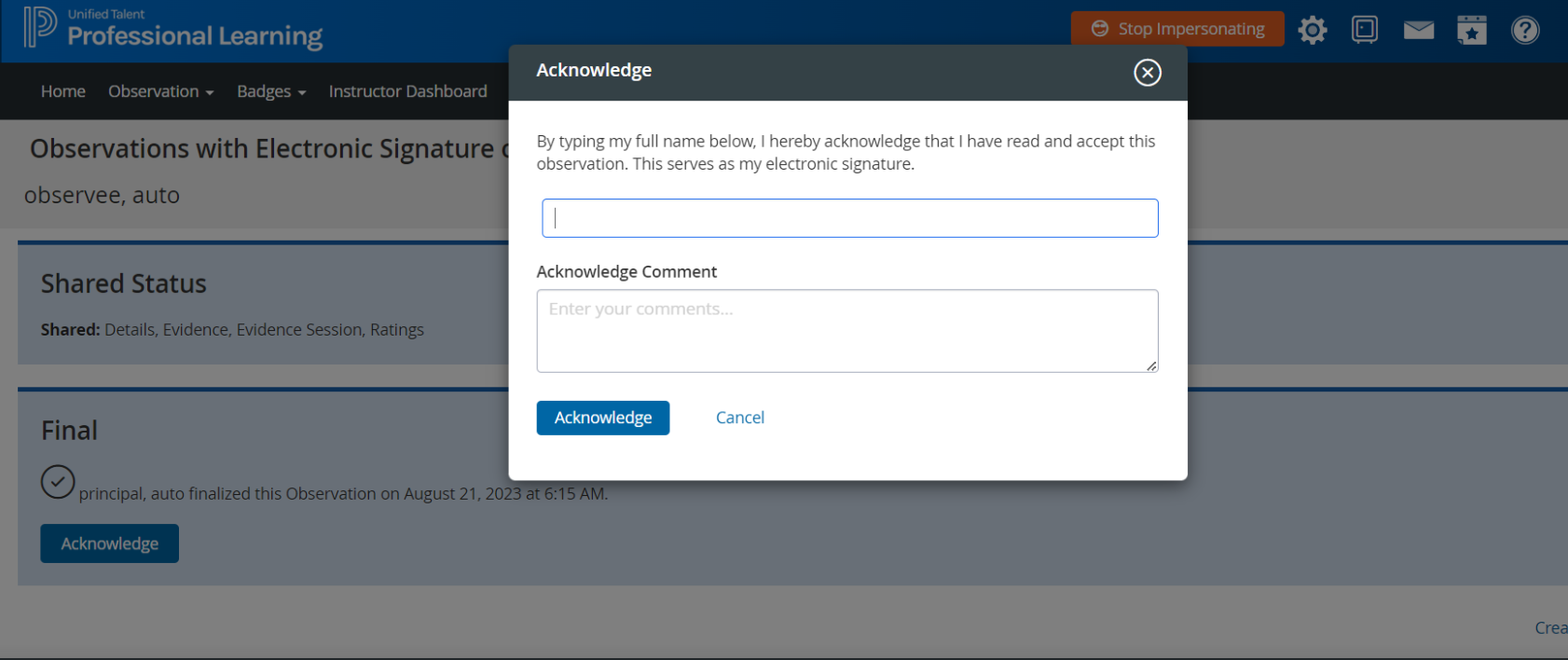Expand the Badges dropdown menu
The image size is (1568, 660).
(270, 91)
